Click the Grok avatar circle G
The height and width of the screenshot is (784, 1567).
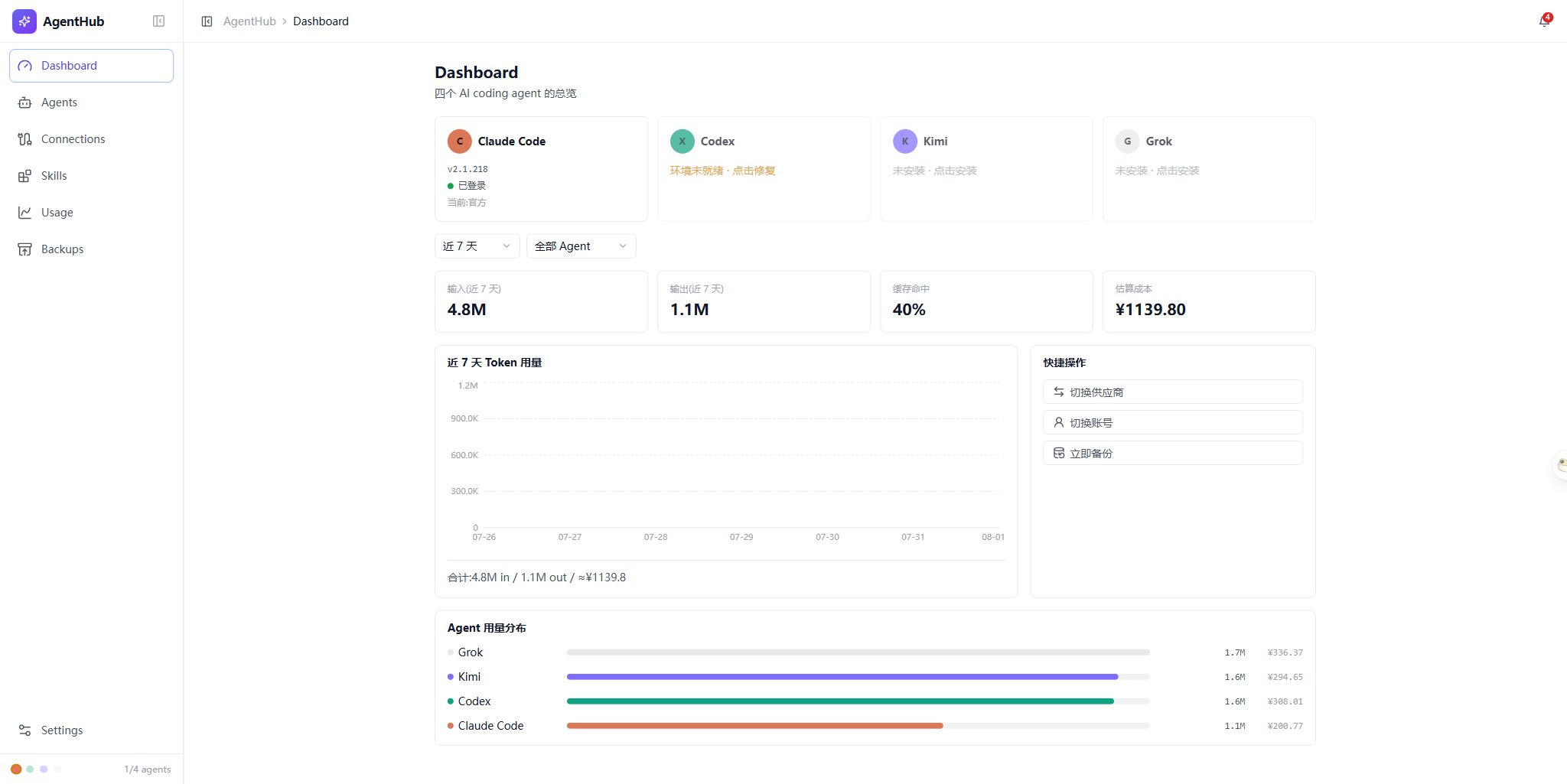[1127, 142]
